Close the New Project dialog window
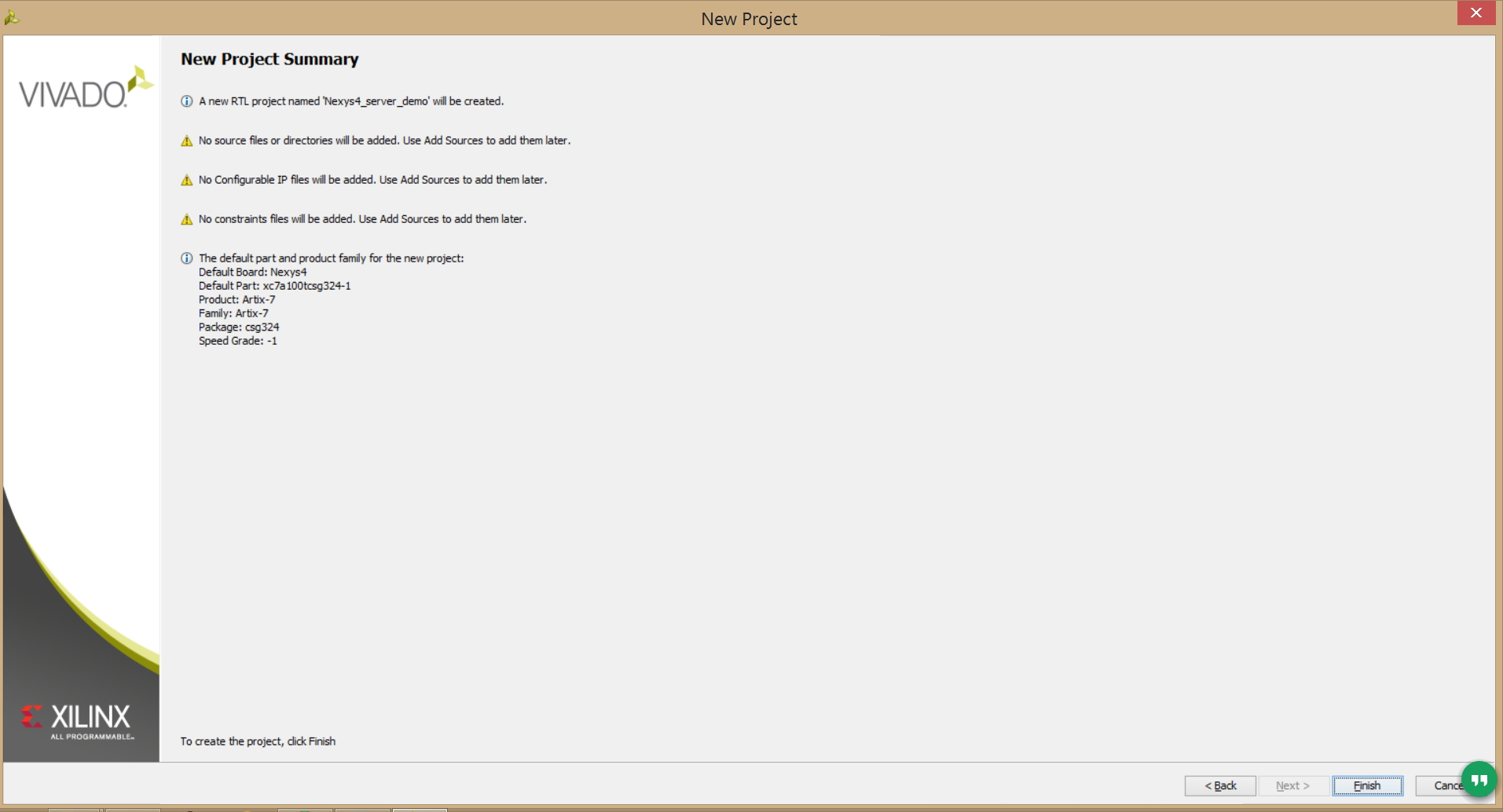Image resolution: width=1503 pixels, height=812 pixels. click(x=1476, y=13)
